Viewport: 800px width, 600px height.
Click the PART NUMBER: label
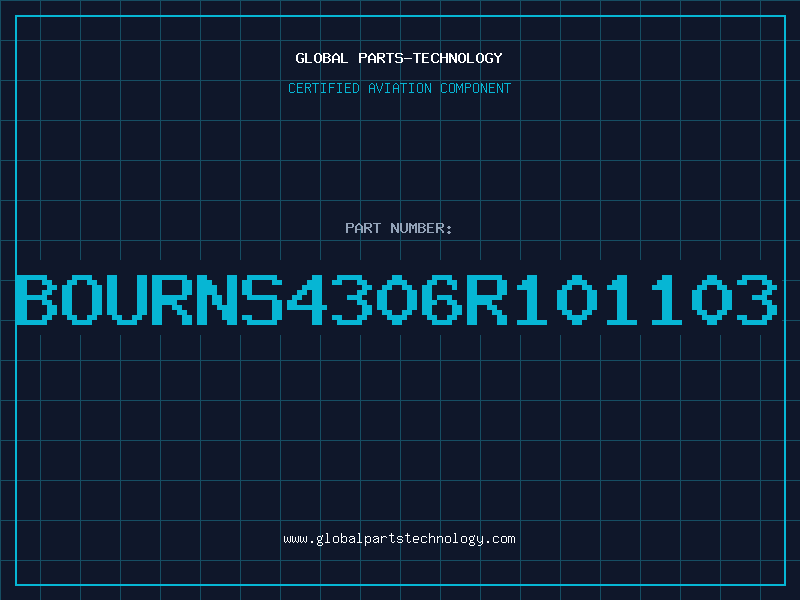(x=399, y=228)
